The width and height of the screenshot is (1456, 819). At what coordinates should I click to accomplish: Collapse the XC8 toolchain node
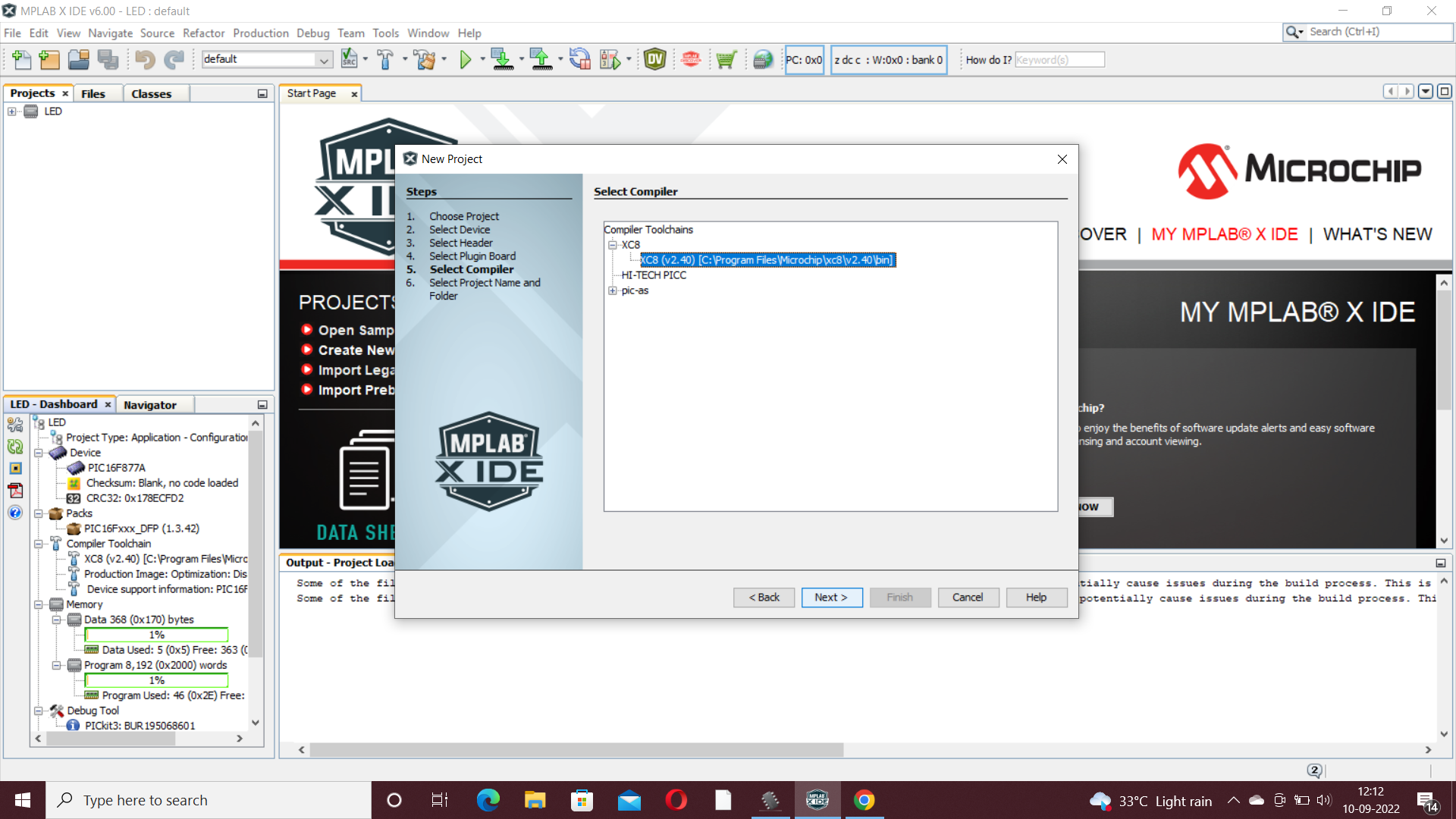pyautogui.click(x=613, y=245)
